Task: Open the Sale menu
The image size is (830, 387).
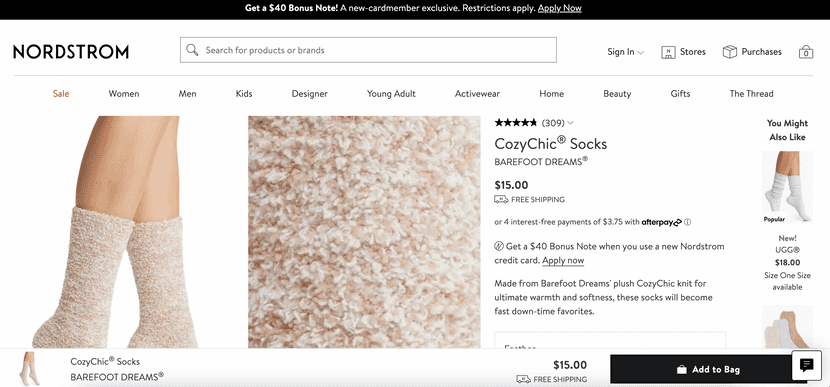Action: (61, 94)
